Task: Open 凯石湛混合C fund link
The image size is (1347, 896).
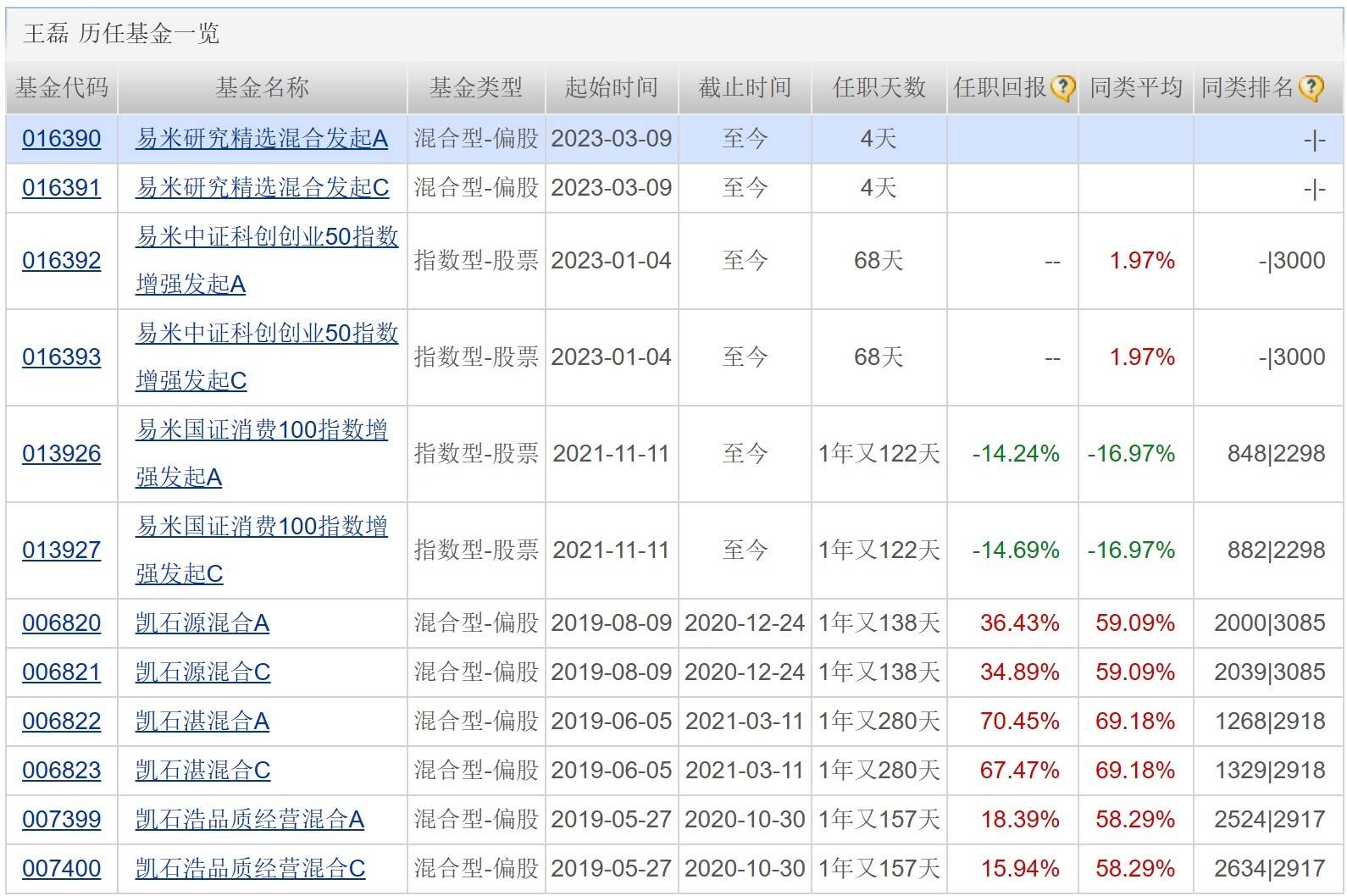Action: [202, 771]
